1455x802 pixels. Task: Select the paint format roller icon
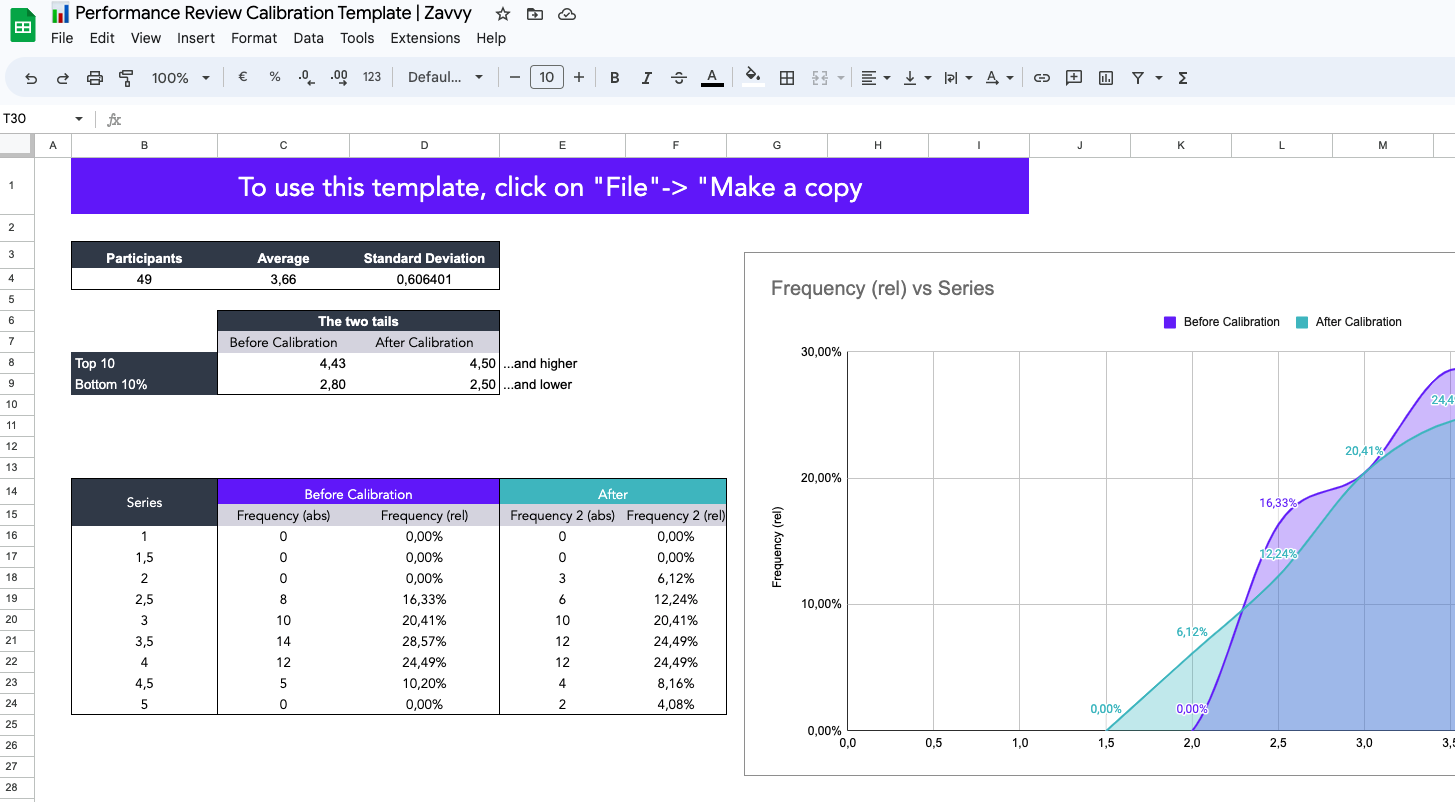pyautogui.click(x=126, y=78)
